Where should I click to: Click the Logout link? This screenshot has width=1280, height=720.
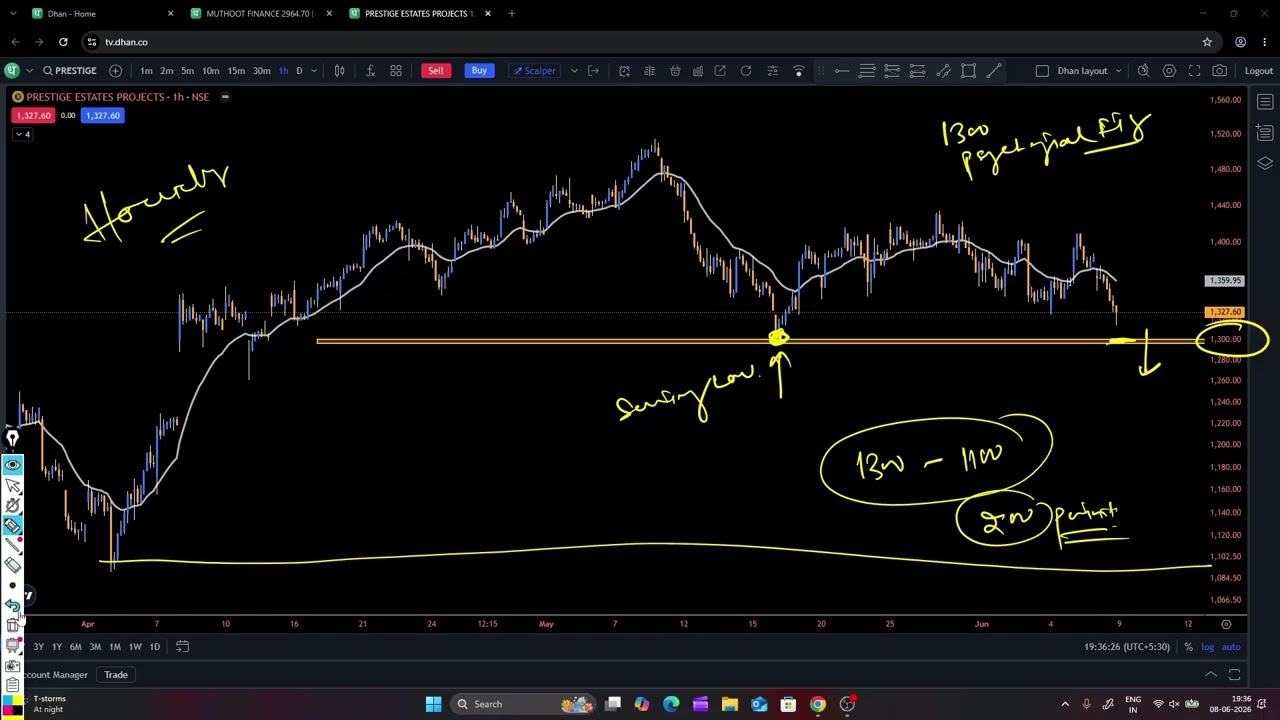pos(1258,71)
